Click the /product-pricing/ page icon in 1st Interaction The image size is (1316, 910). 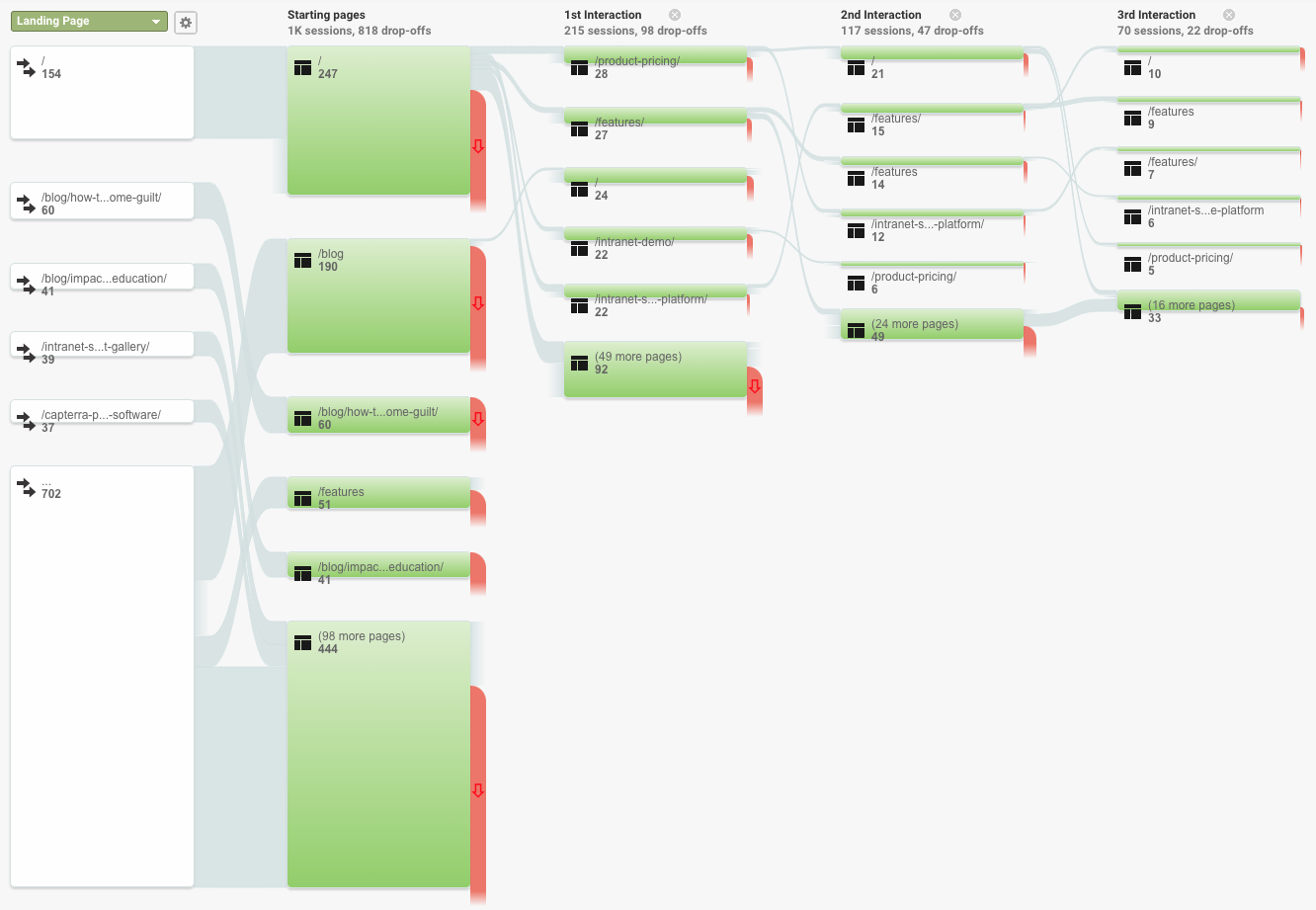click(x=580, y=68)
